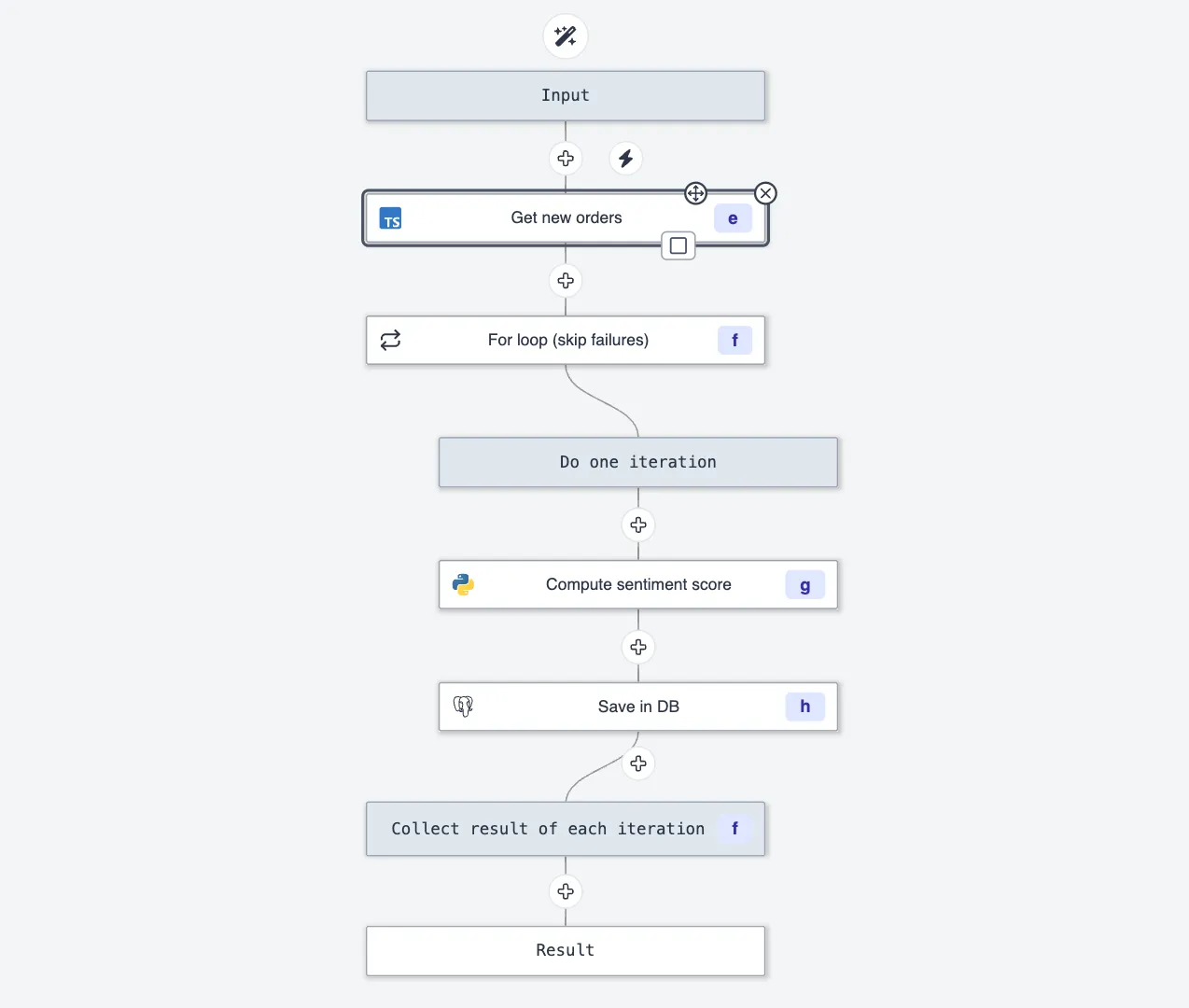
Task: Click the square stop icon on Get new orders
Action: tap(678, 246)
